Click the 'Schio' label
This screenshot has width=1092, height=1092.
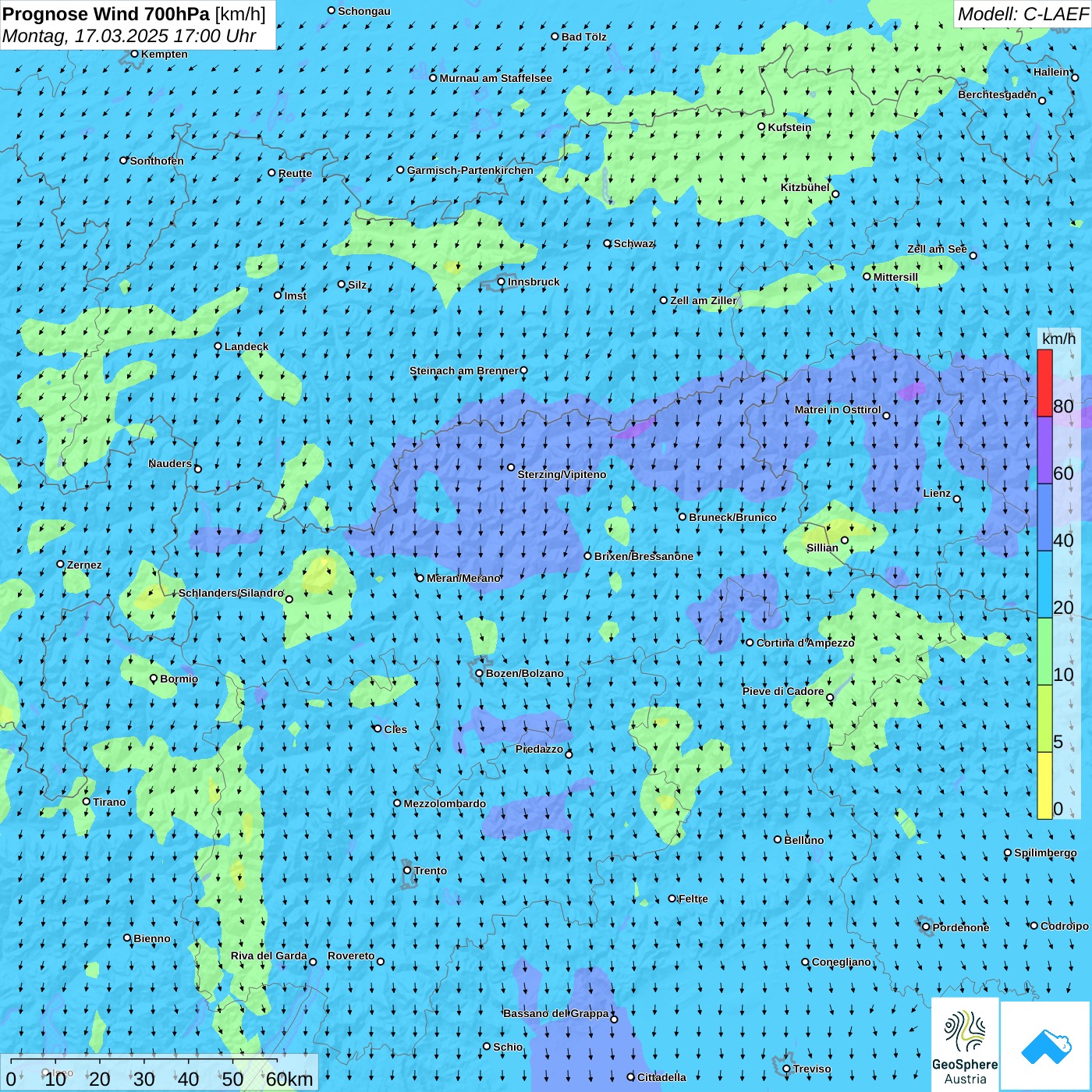pyautogui.click(x=508, y=1047)
